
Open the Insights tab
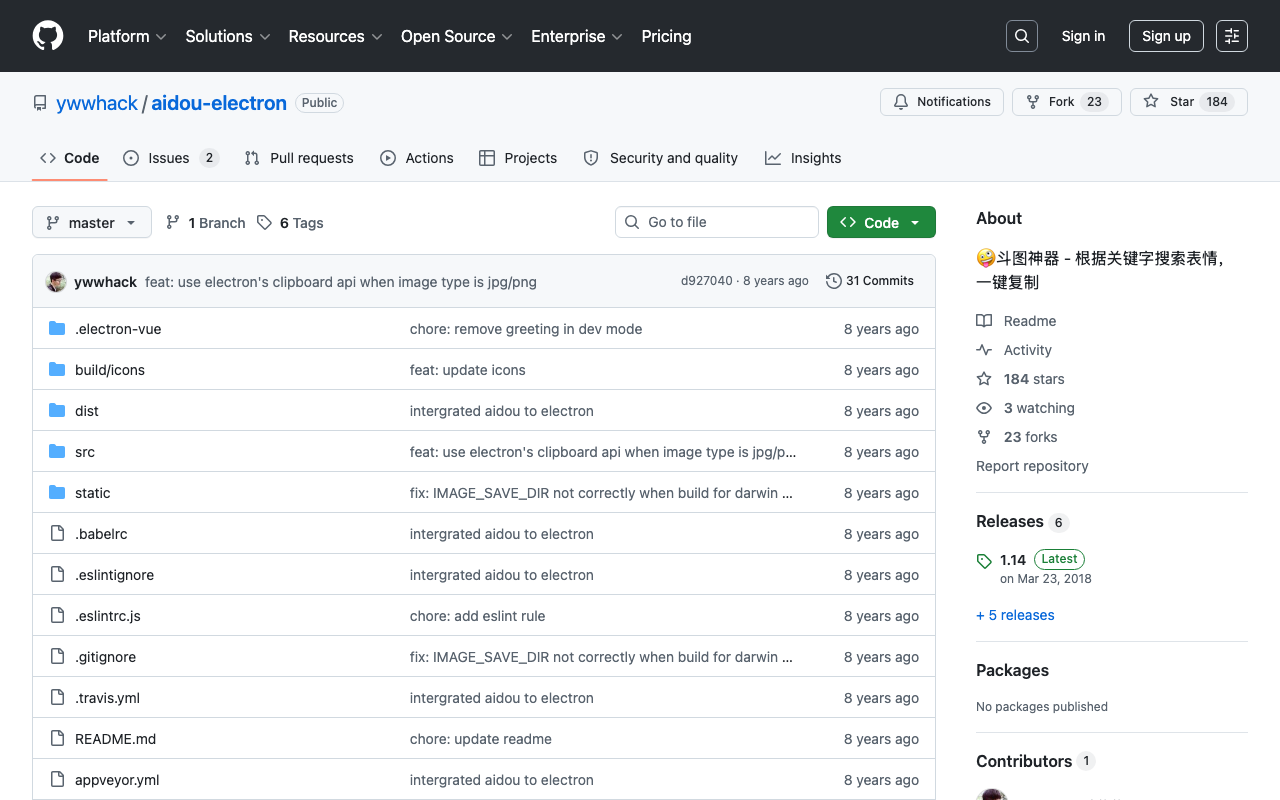tap(803, 158)
